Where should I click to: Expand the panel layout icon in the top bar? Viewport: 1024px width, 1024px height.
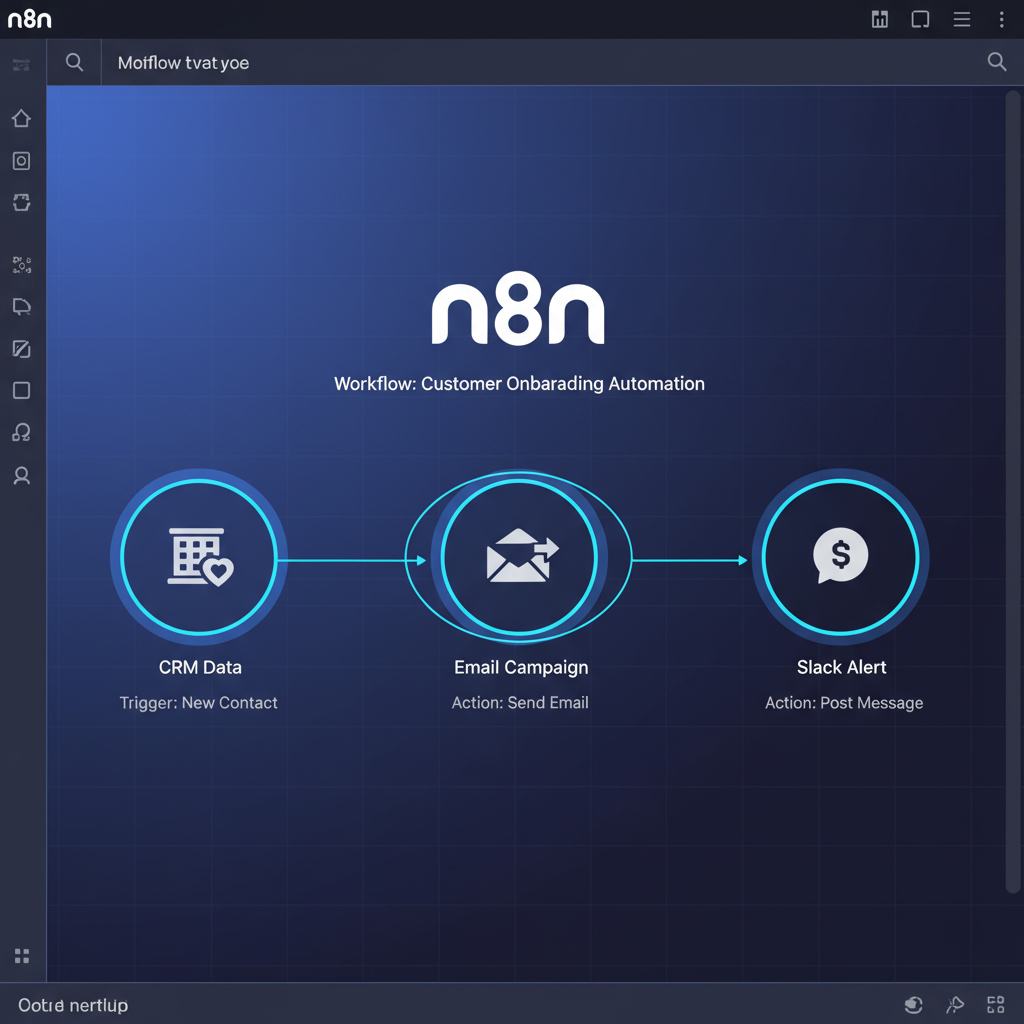coord(920,19)
